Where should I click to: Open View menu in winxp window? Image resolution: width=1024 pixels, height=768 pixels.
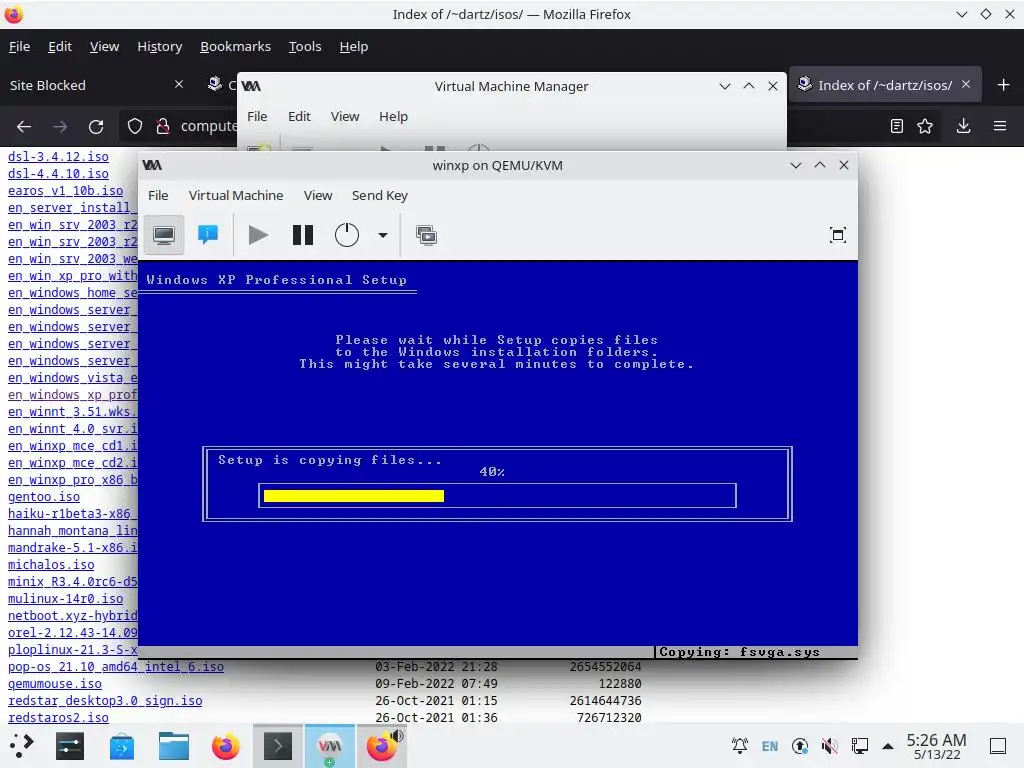point(318,195)
